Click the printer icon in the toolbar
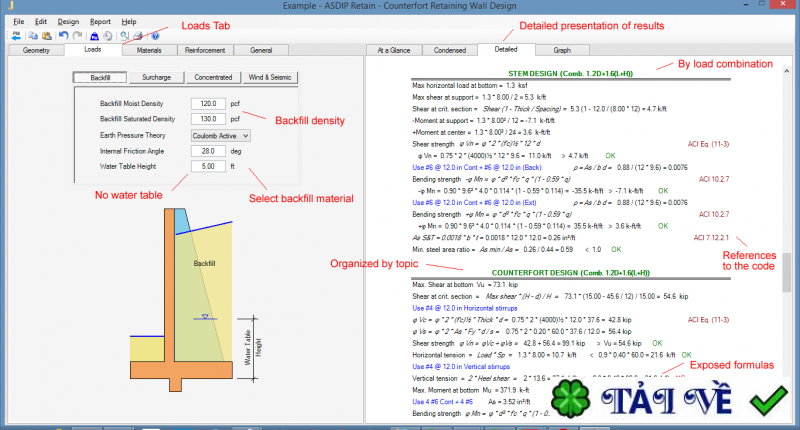This screenshot has width=800, height=430. pos(137,36)
